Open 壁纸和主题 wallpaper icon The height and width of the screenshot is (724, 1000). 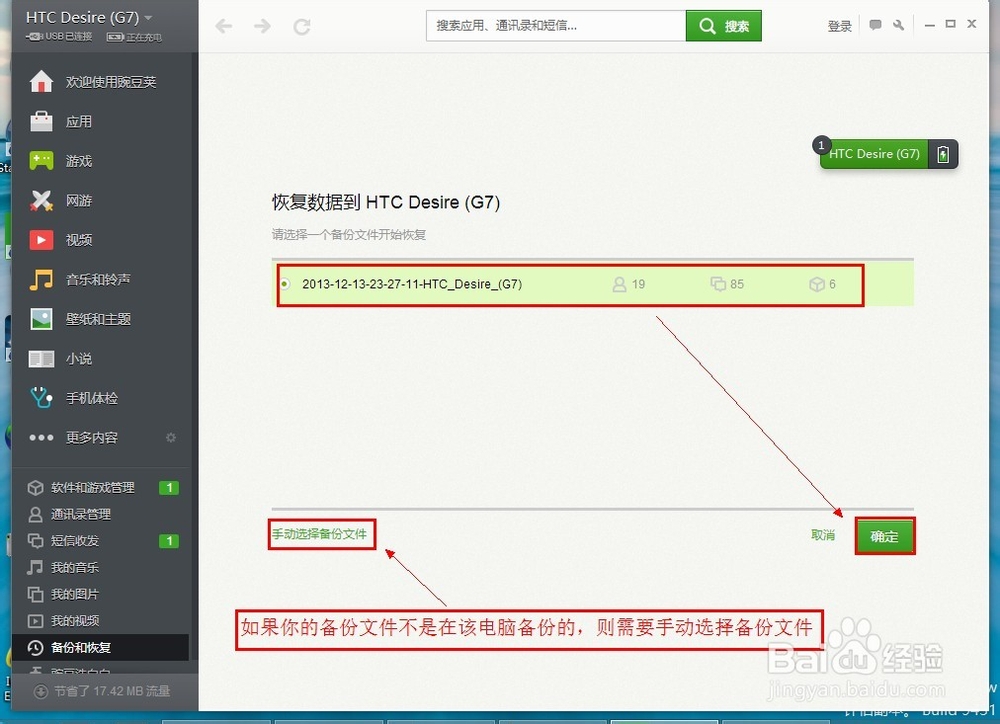tap(41, 319)
